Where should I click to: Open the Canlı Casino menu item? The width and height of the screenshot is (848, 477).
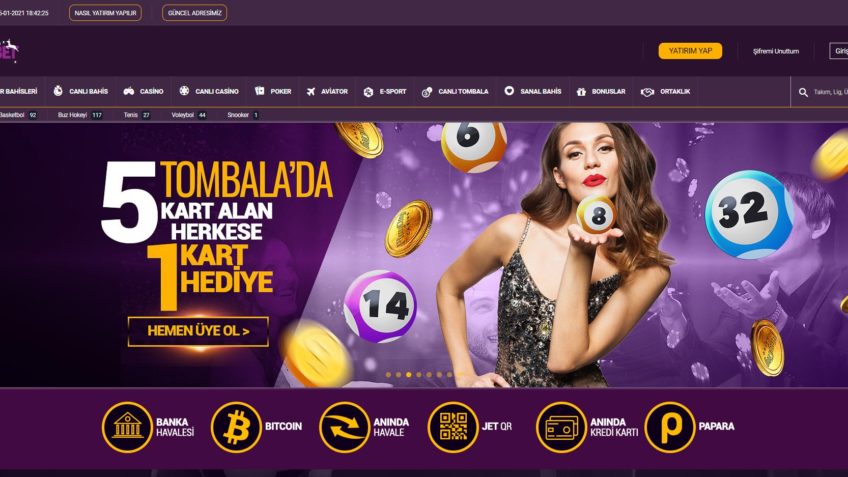coord(209,91)
